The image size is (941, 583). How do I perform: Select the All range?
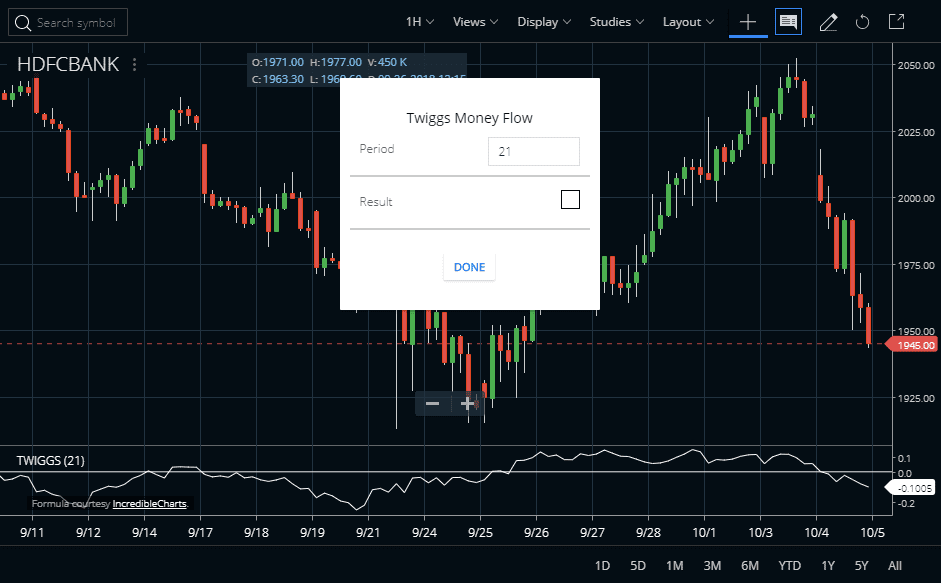tap(895, 566)
